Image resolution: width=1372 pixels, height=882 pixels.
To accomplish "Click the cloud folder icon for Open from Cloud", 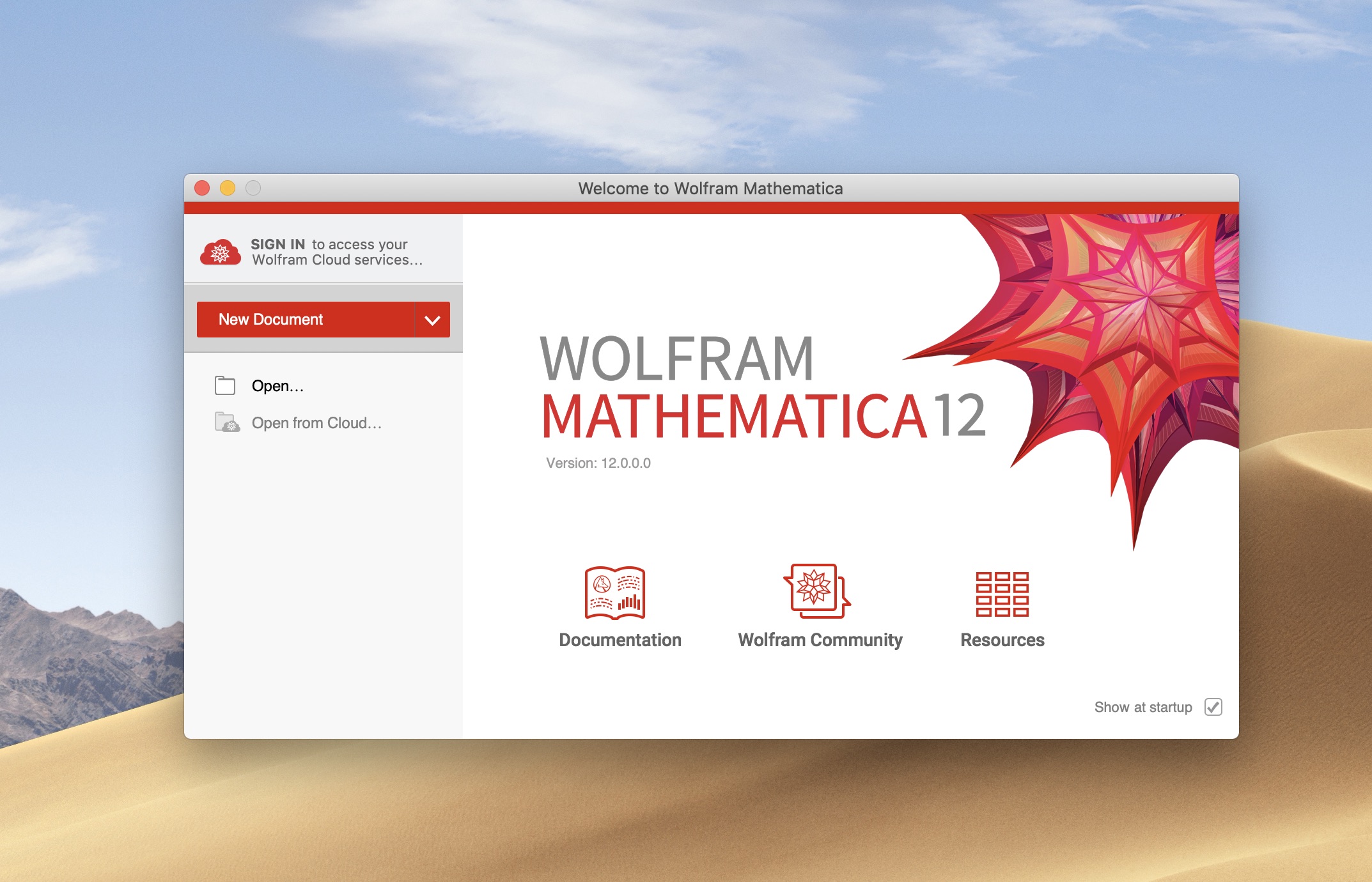I will tap(227, 422).
